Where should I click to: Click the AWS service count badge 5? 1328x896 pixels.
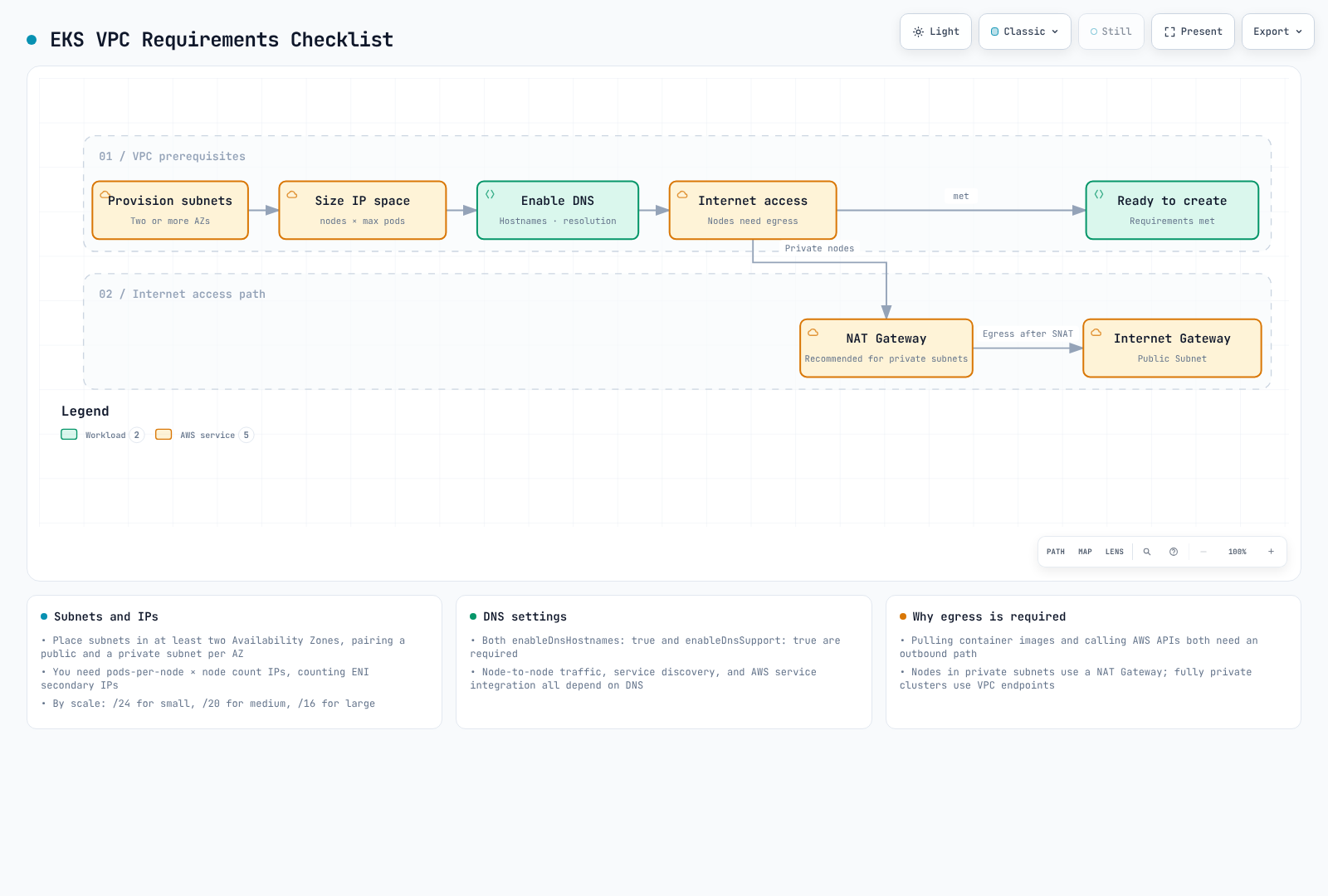click(x=247, y=436)
